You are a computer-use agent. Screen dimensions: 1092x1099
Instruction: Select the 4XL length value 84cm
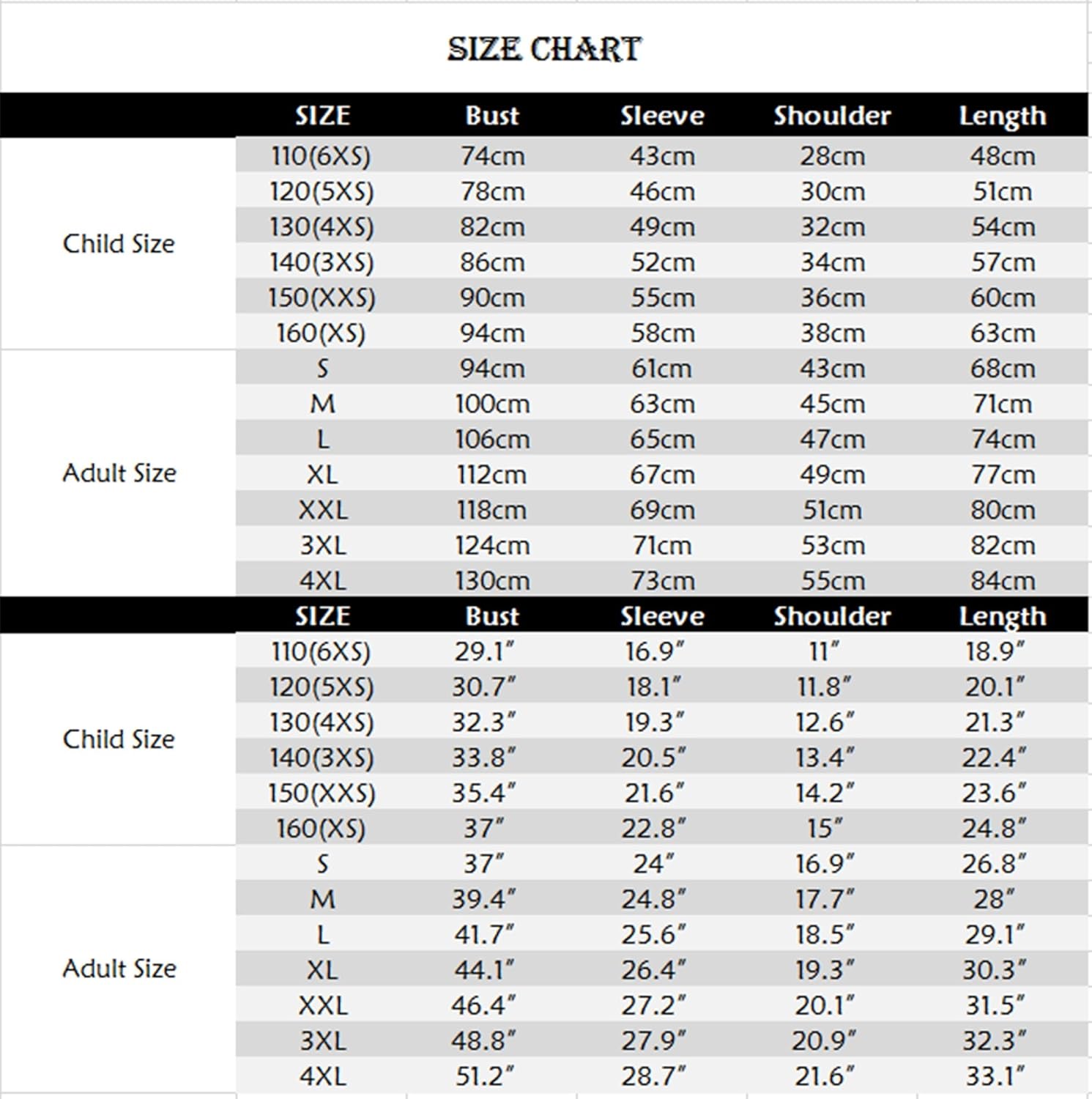click(x=1003, y=581)
